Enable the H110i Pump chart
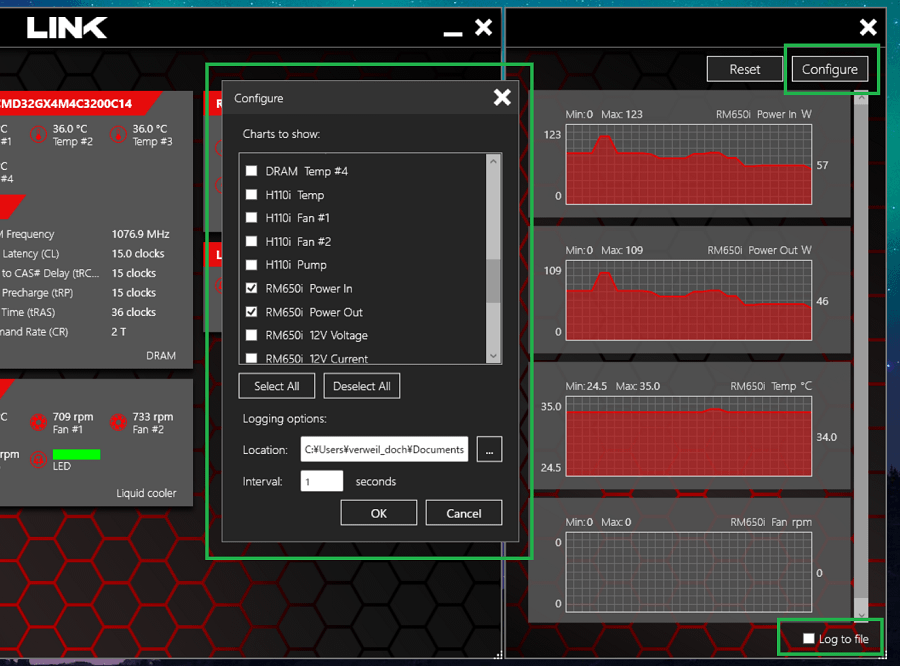The width and height of the screenshot is (900, 666). pos(251,265)
